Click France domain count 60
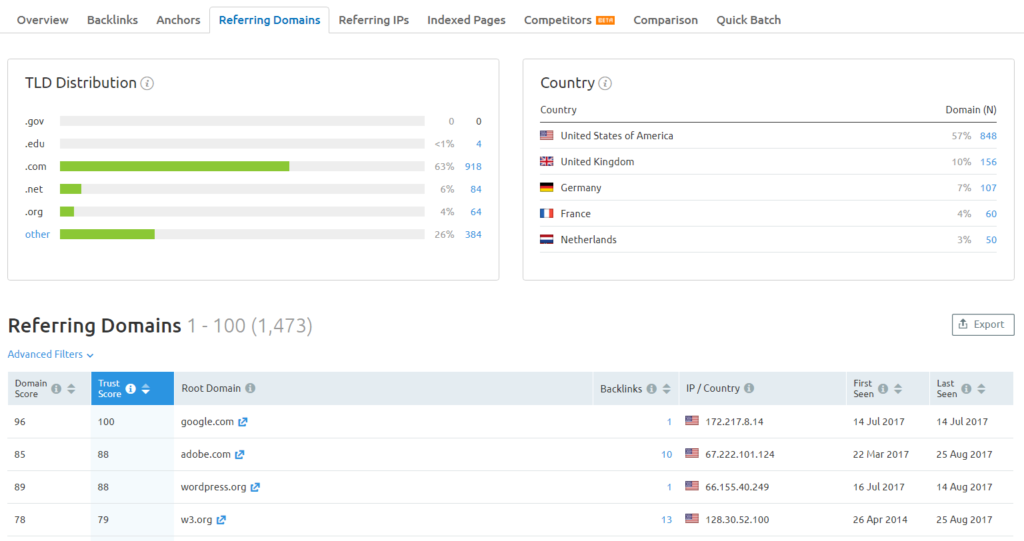Viewport: 1024px width, 541px height. click(x=991, y=214)
